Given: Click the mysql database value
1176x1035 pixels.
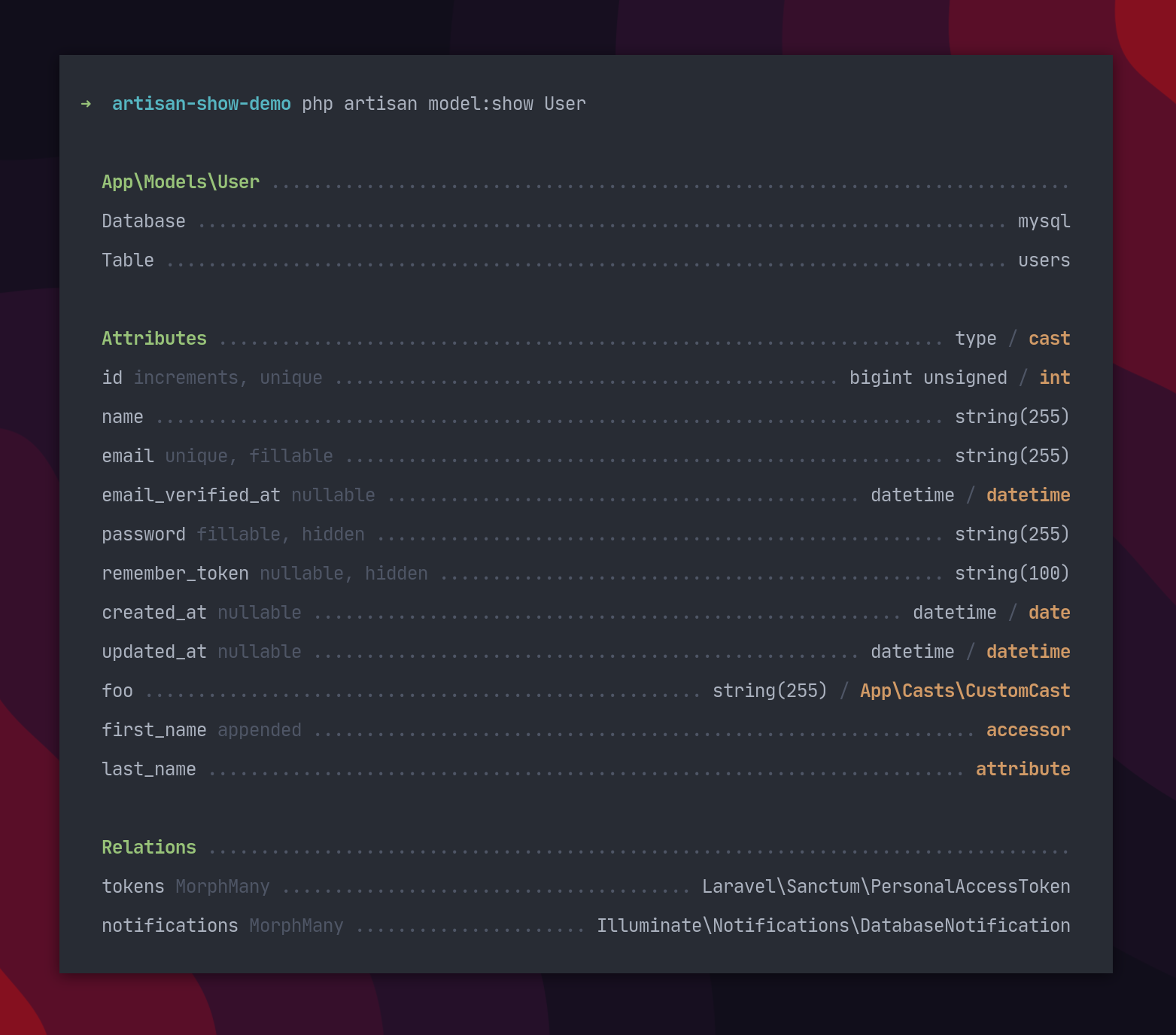Looking at the screenshot, I should click(x=1044, y=221).
